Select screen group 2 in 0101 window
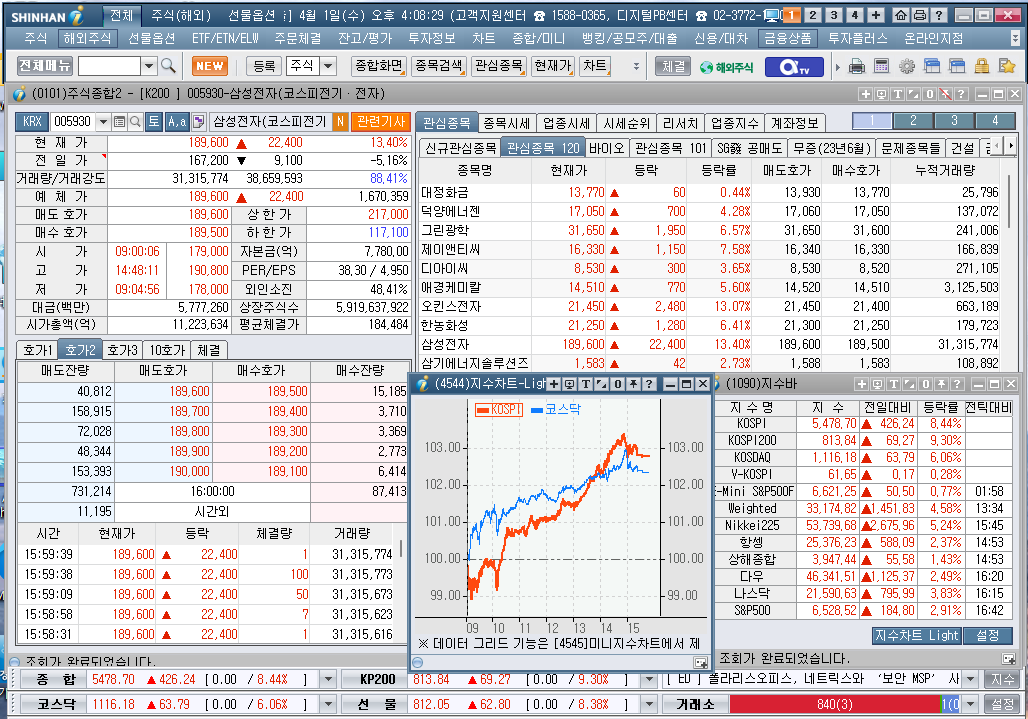This screenshot has width=1028, height=719. click(x=913, y=121)
